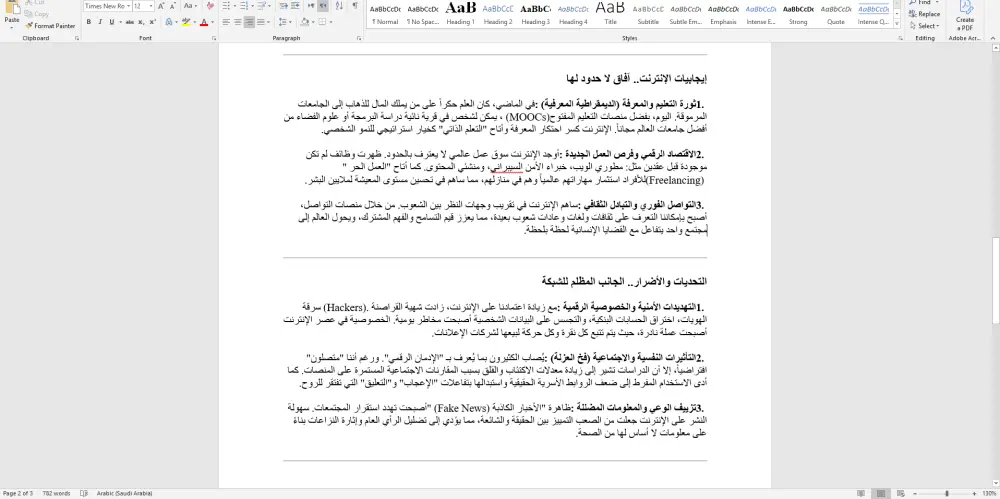
Task: Open Font dialog launcher
Action: click(x=214, y=38)
